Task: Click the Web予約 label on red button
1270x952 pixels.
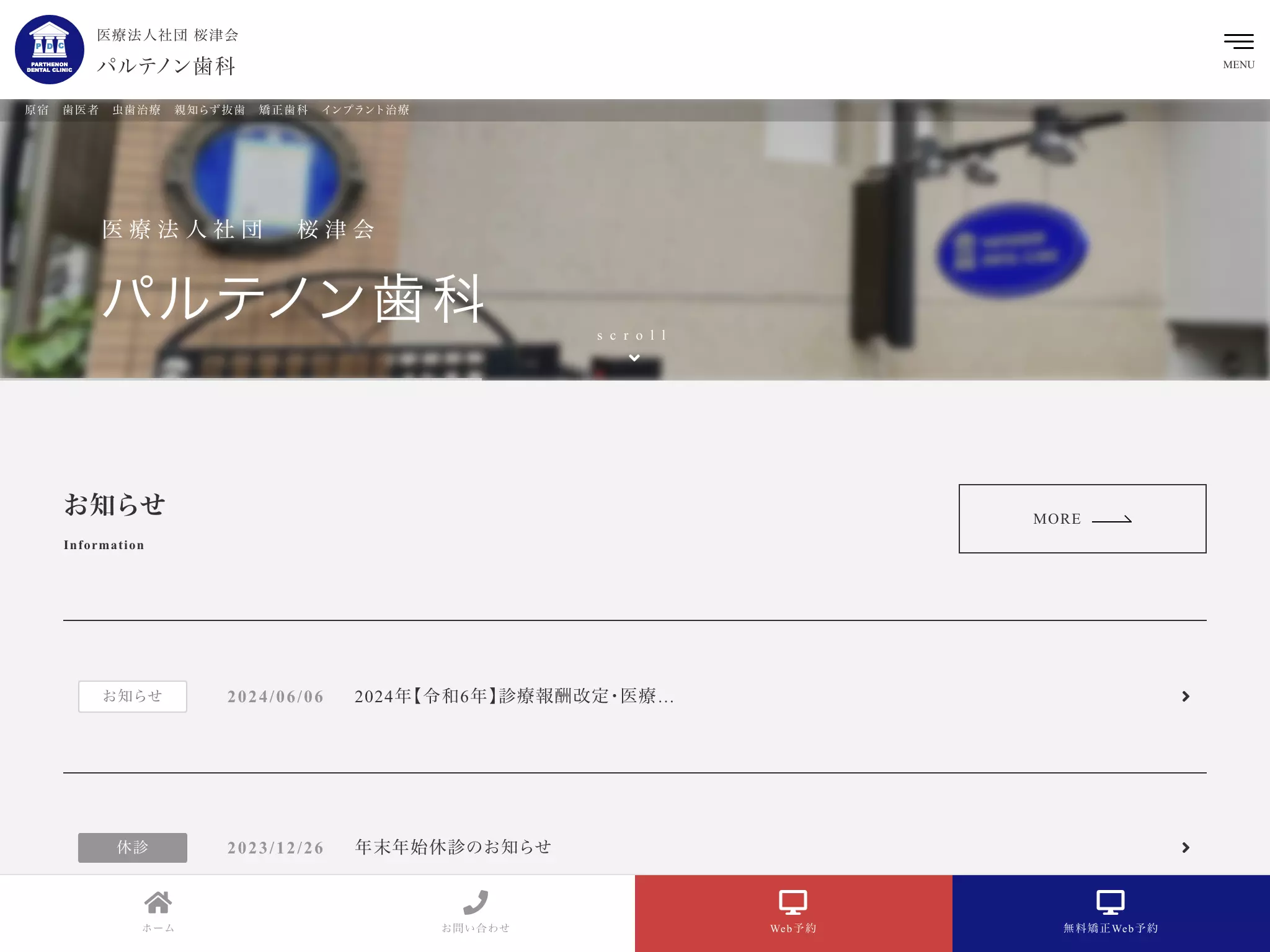Action: coord(793,928)
